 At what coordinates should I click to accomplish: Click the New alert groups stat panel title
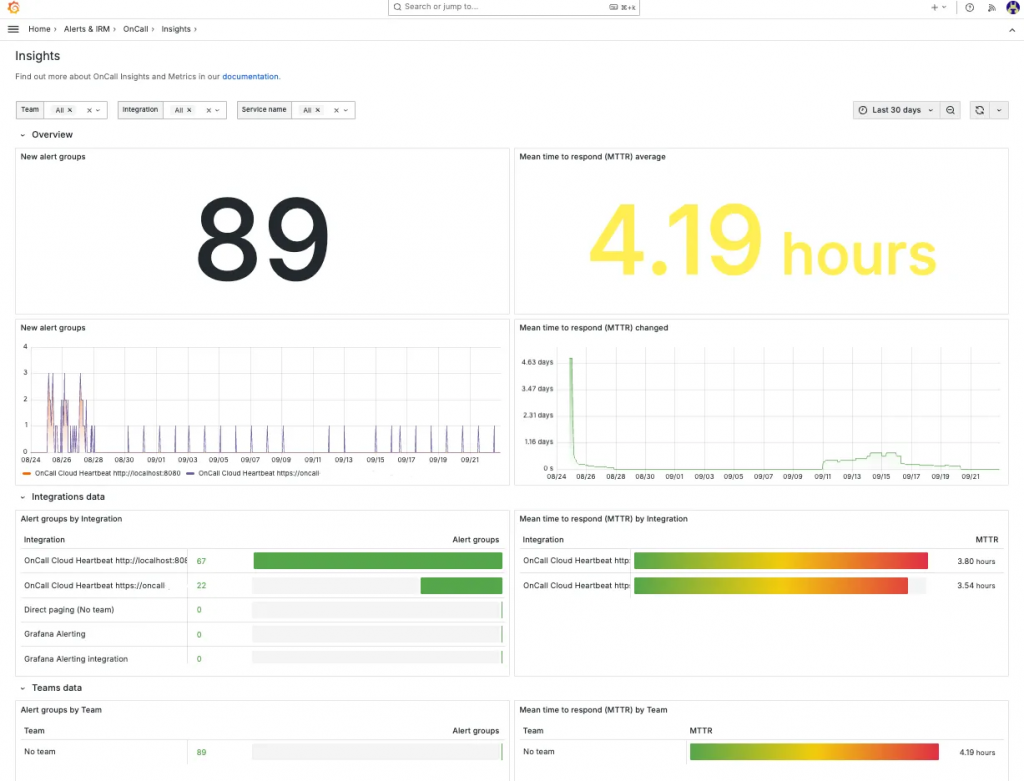53,157
